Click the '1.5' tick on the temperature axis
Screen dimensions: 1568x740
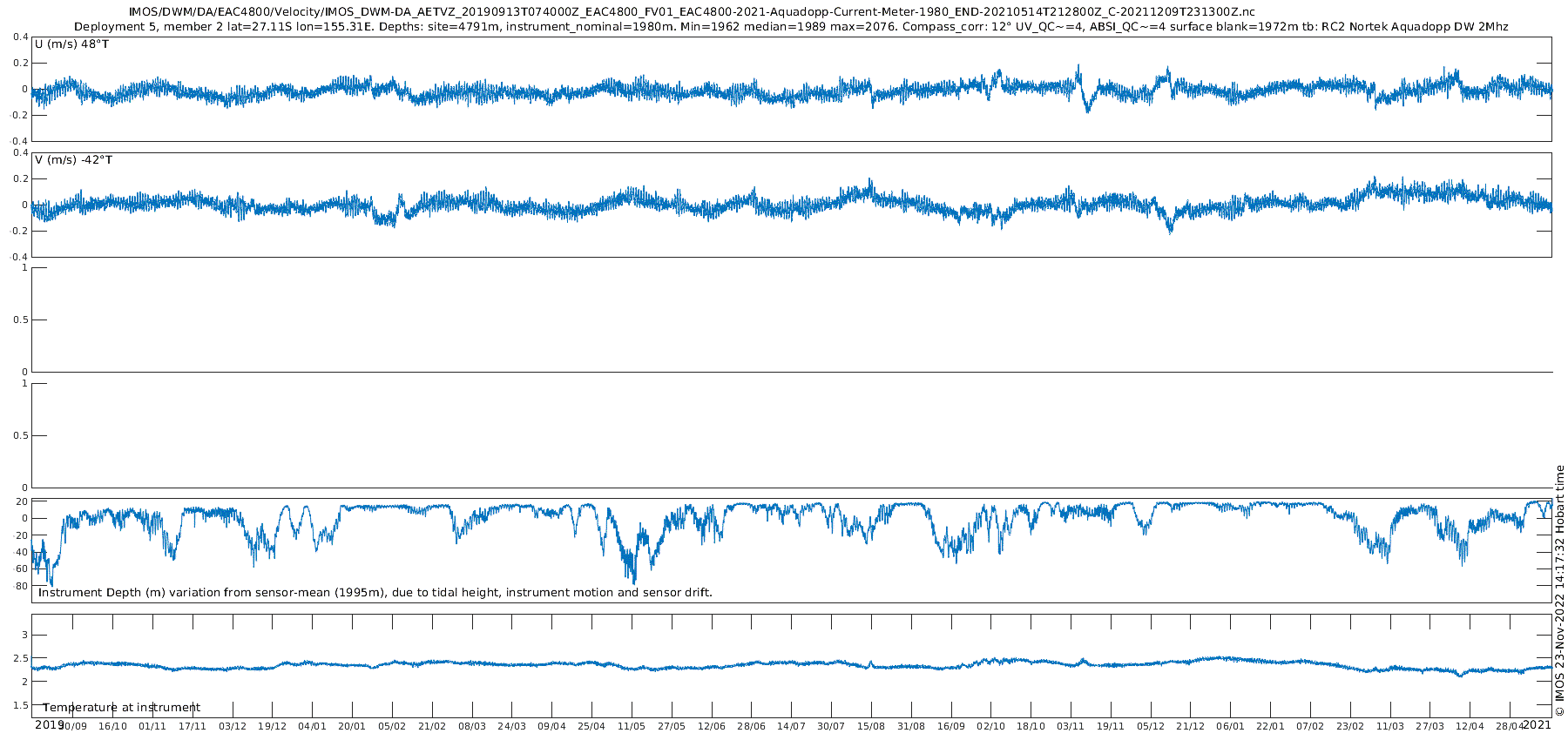point(20,705)
